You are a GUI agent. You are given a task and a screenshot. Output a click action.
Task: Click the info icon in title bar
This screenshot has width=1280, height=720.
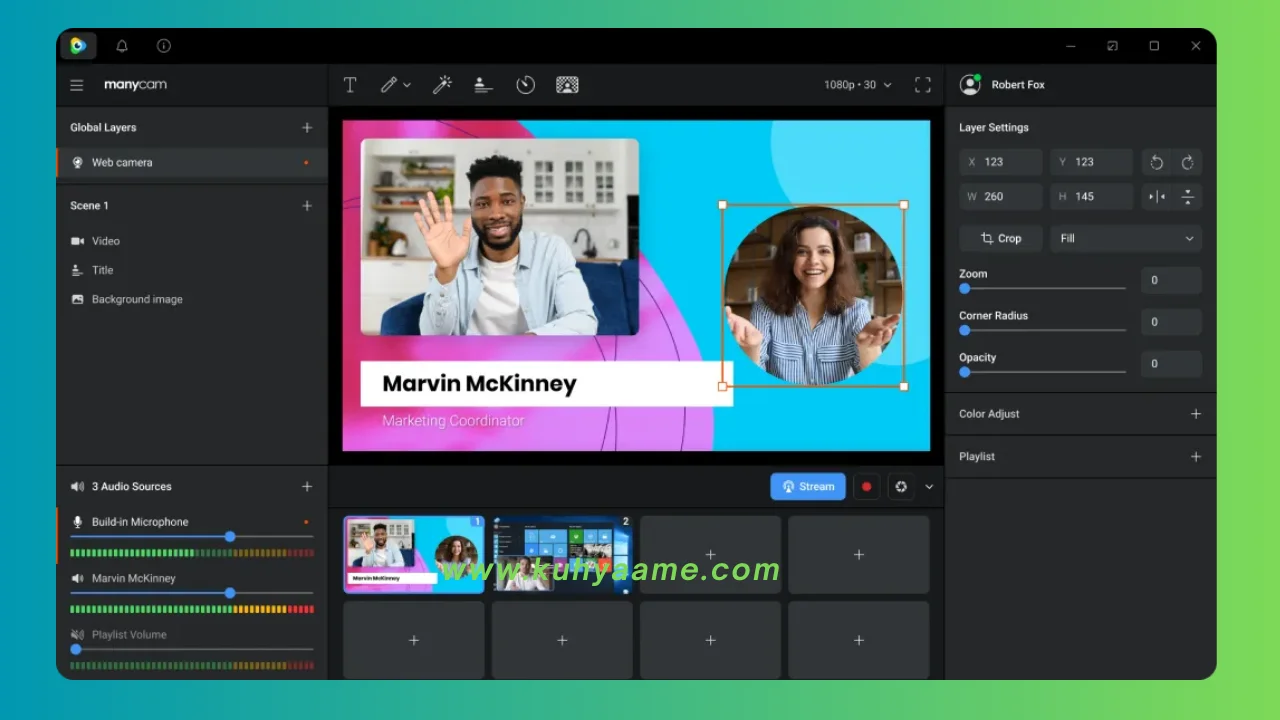click(164, 46)
